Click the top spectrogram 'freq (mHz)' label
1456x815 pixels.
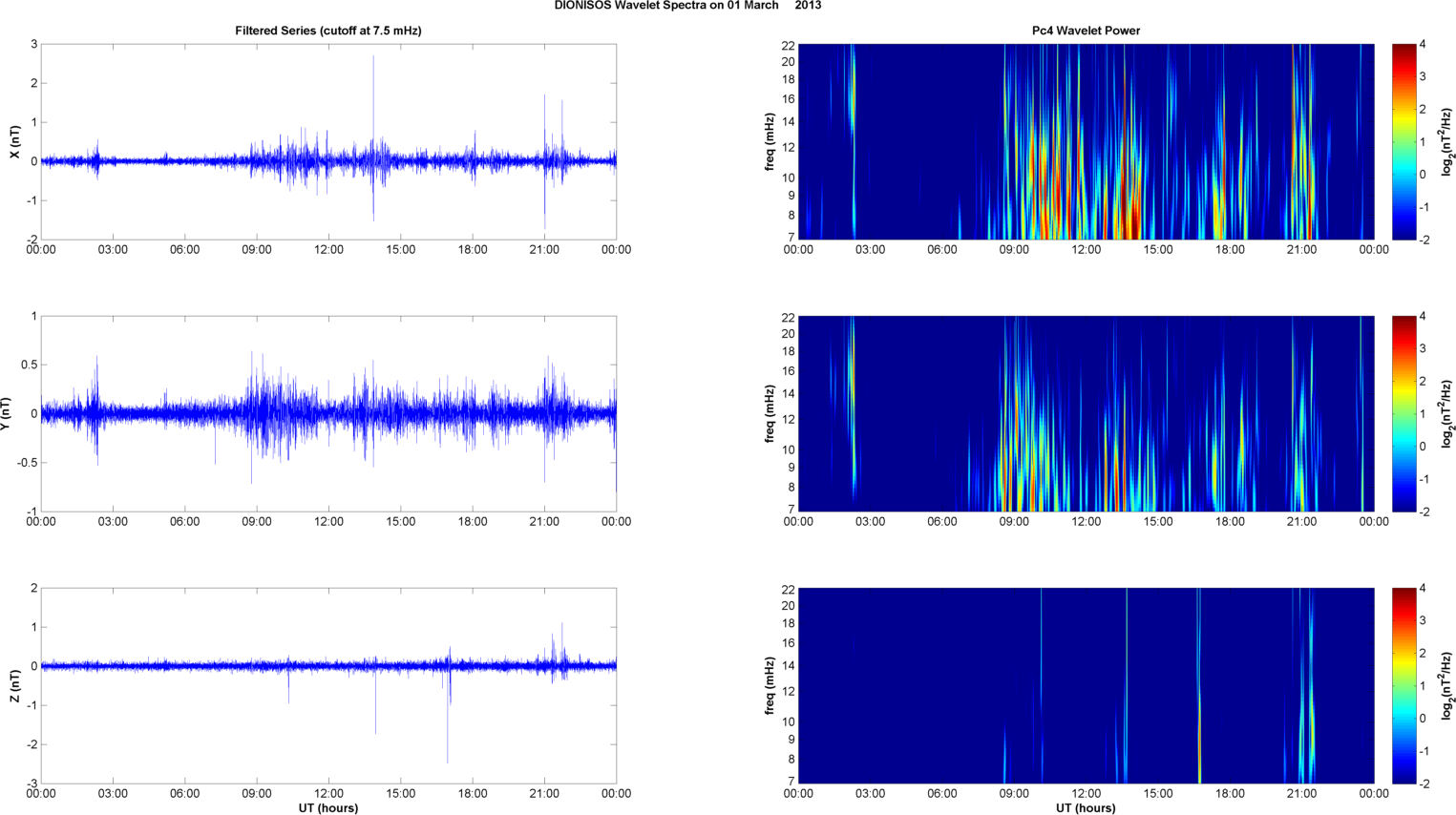[770, 142]
